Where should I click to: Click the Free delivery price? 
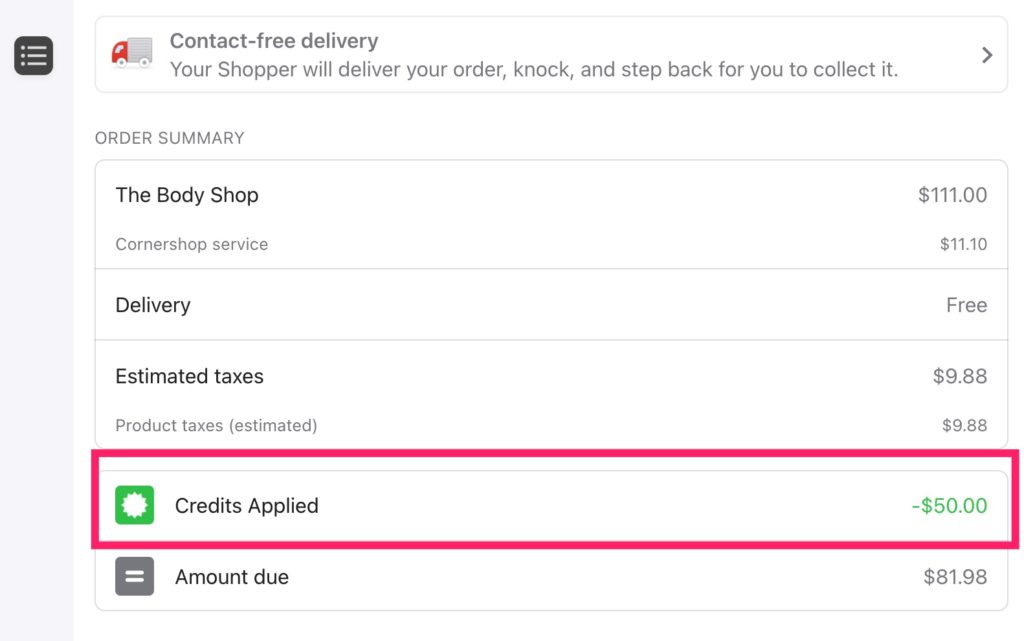pyautogui.click(x=966, y=305)
